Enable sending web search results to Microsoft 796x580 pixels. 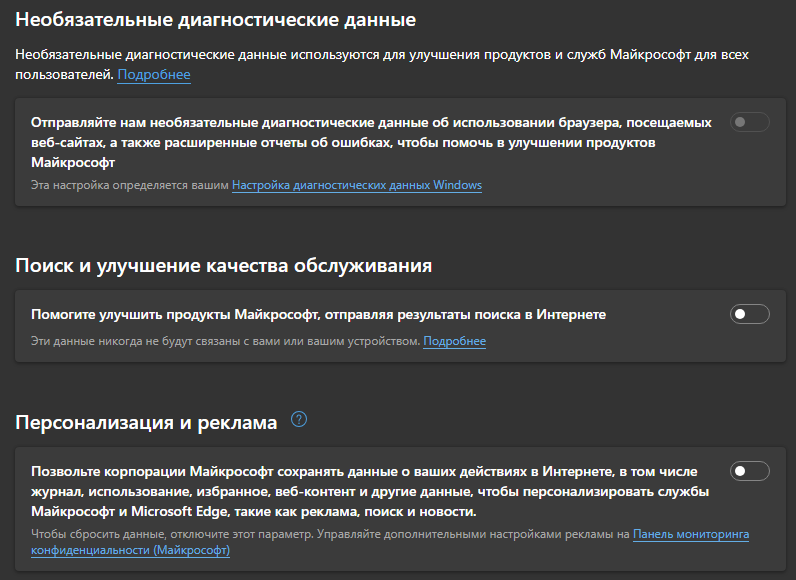pos(750,315)
